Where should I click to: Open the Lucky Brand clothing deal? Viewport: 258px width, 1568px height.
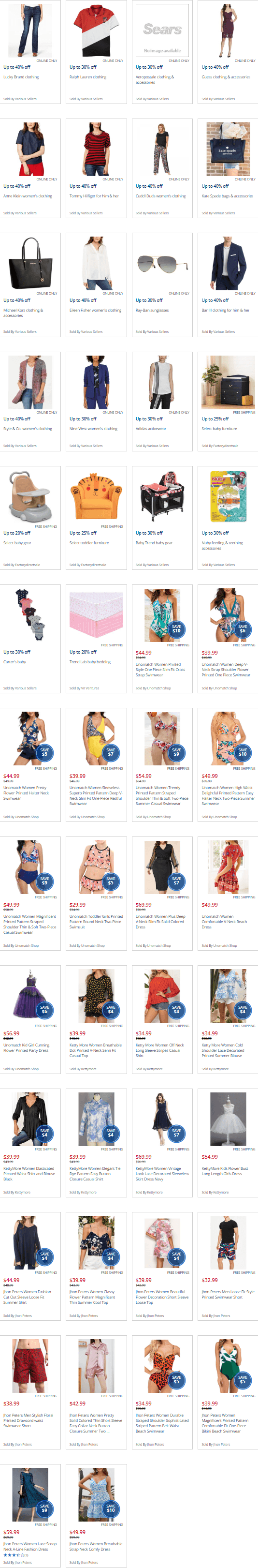click(x=21, y=77)
